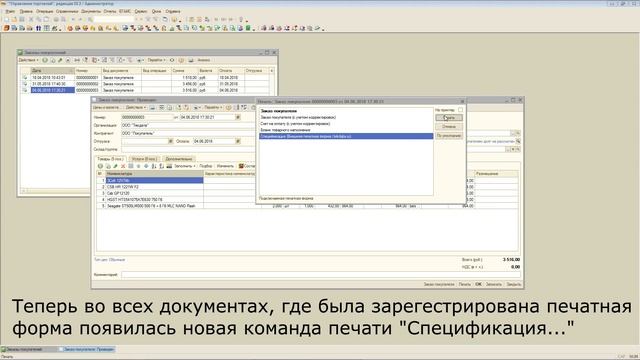640x360 pixels.
Task: Click the Cut scissors icon in main toolbar
Action: 31,20
